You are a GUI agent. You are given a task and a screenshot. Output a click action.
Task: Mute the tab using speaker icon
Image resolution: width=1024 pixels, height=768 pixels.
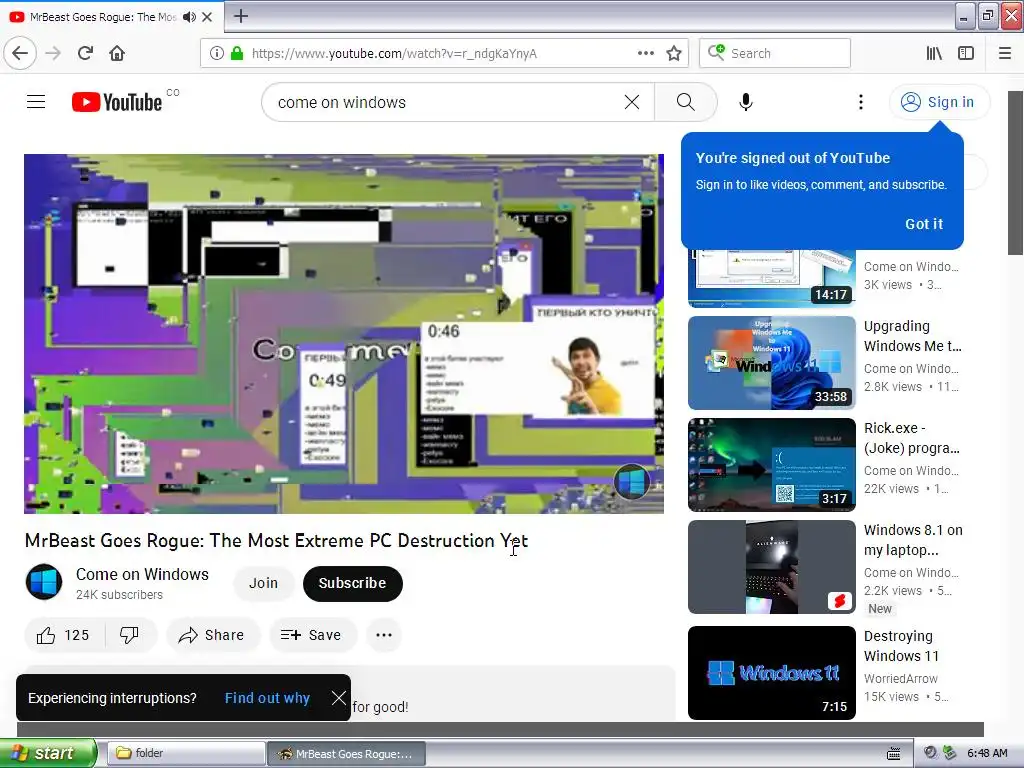point(189,17)
